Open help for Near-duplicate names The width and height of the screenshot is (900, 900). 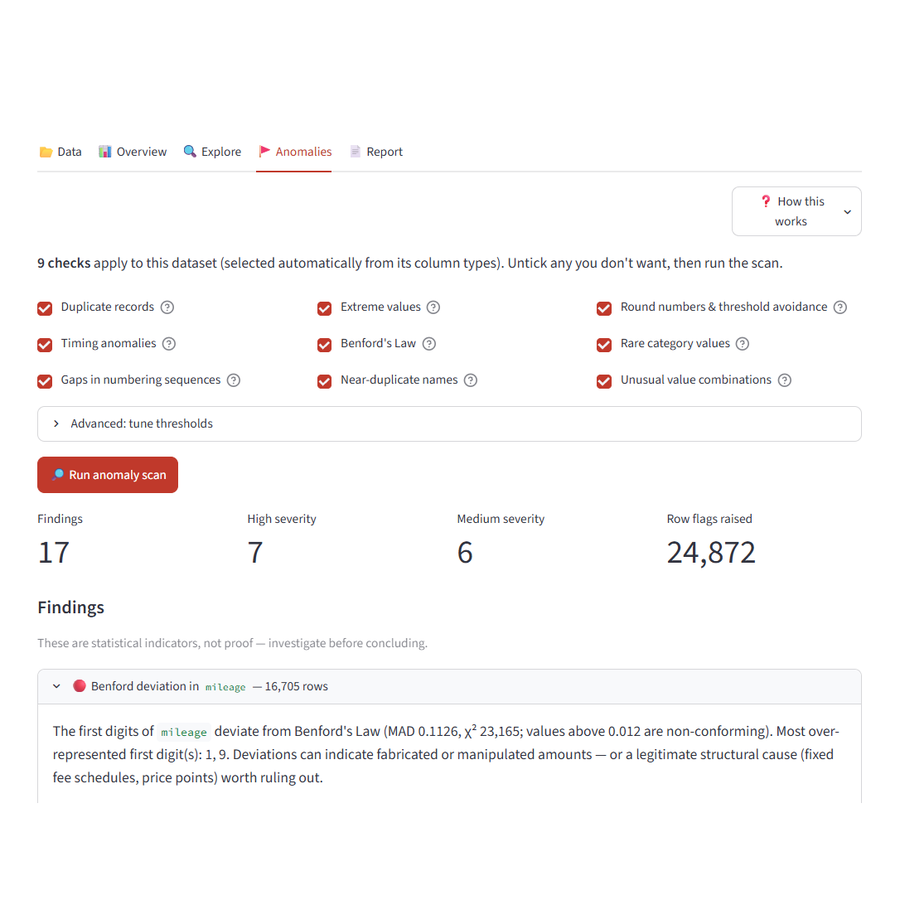tap(471, 380)
